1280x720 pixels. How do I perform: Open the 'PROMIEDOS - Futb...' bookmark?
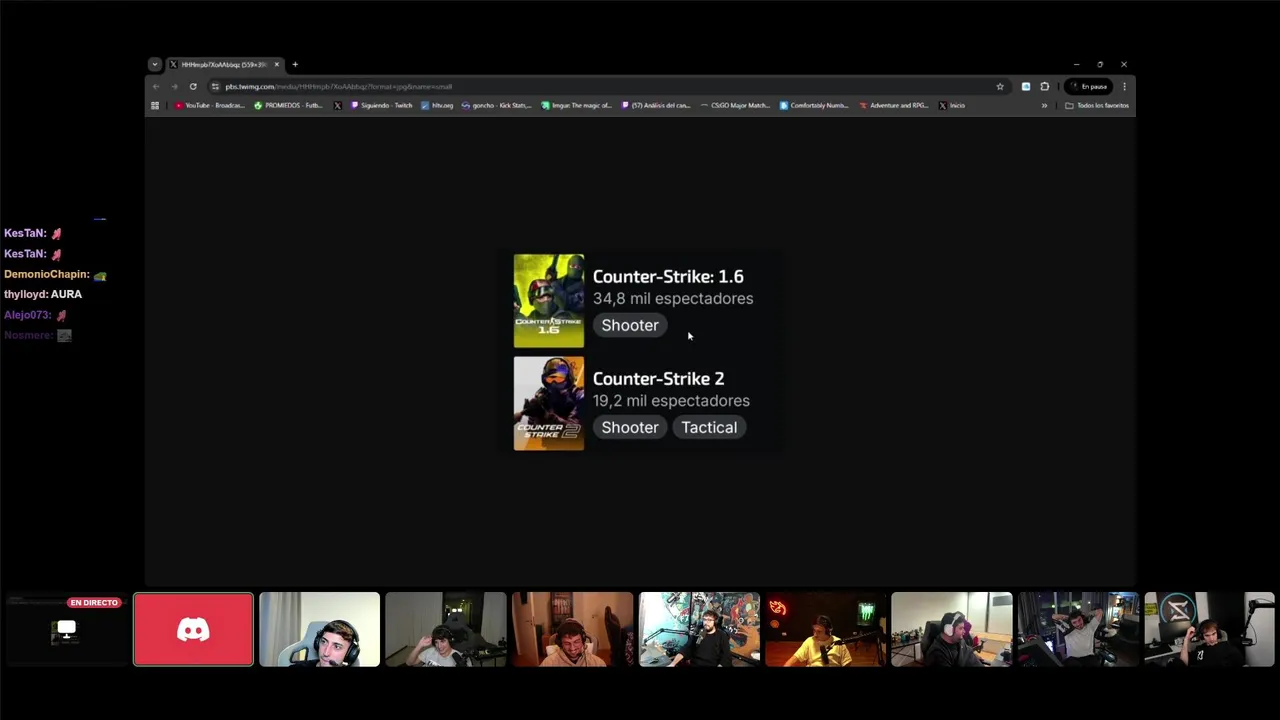(288, 105)
